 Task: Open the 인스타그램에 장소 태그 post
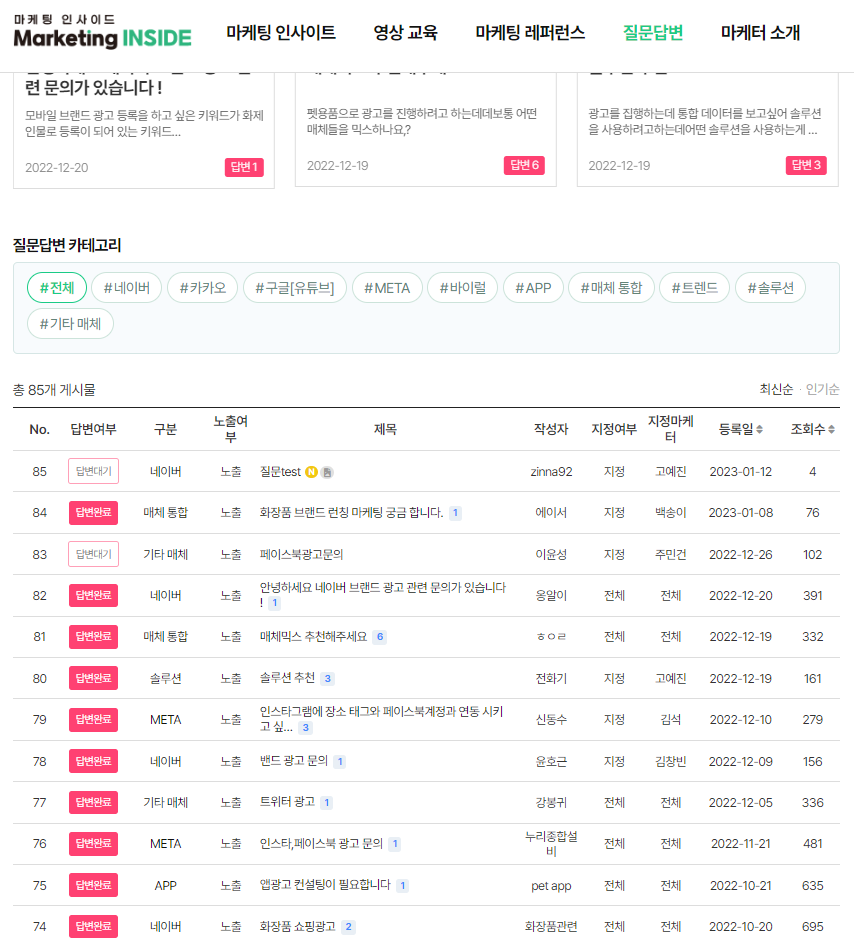pos(381,719)
